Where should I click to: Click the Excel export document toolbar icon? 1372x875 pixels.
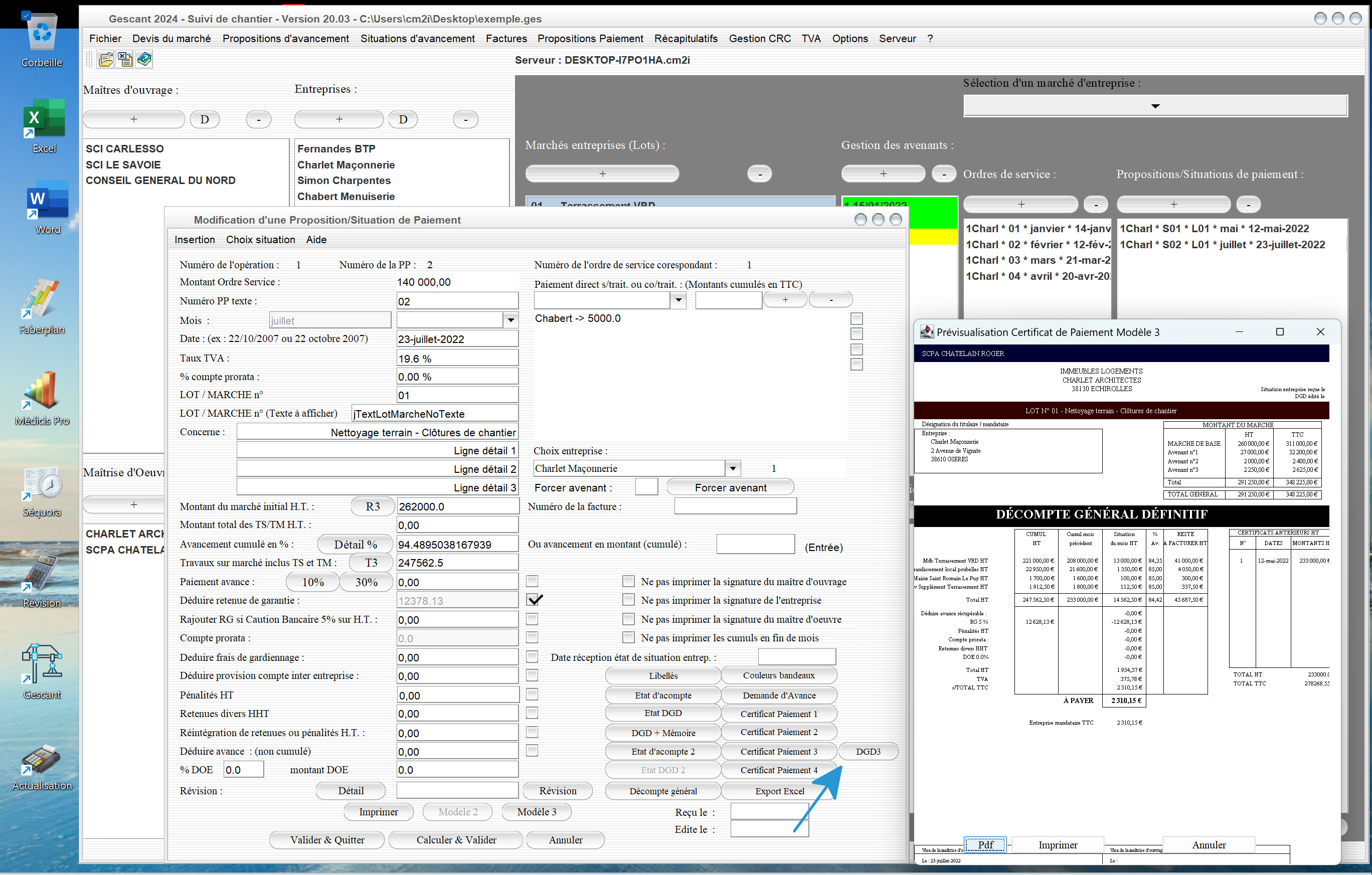click(x=125, y=59)
